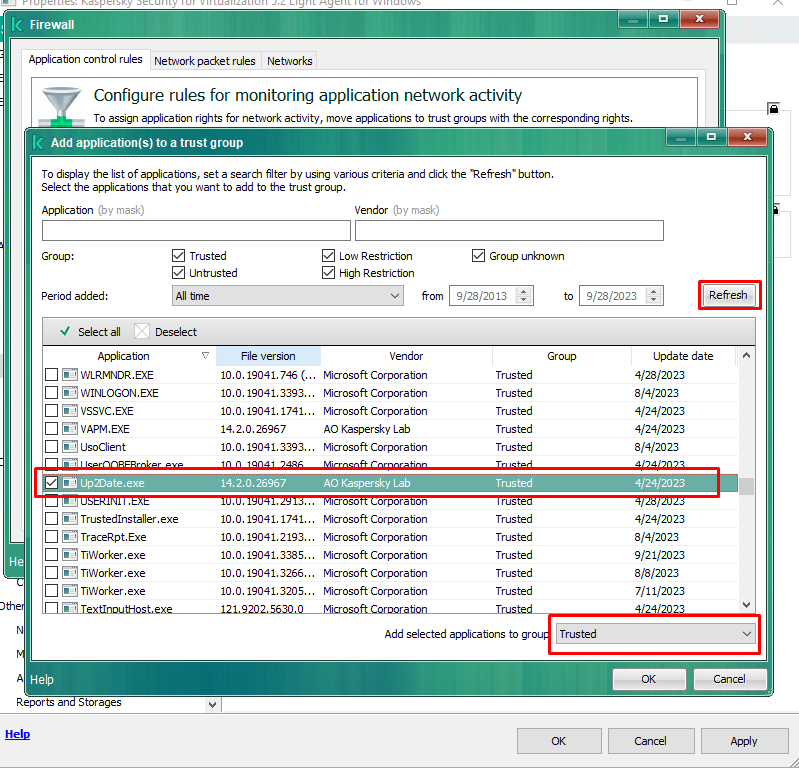Click icon of TiWorker.exe dated 9/21/2023
799x768 pixels.
coord(69,555)
